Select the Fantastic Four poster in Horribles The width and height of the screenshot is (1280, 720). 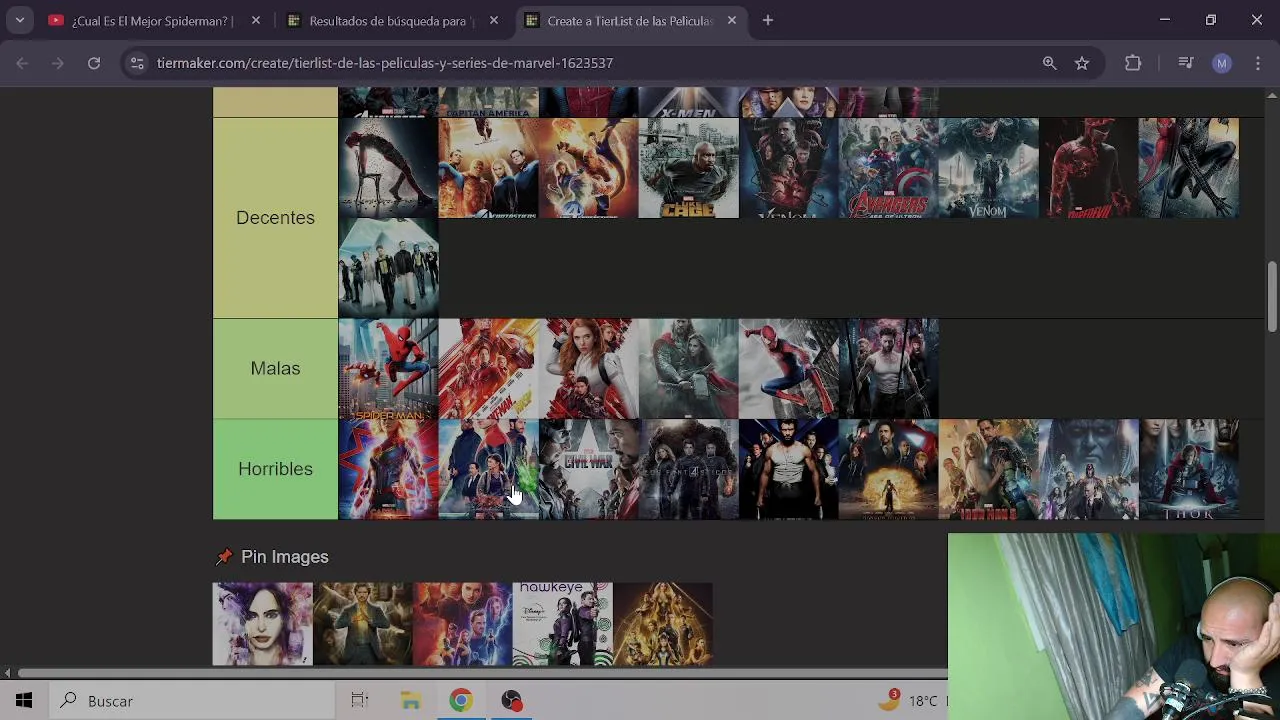click(x=688, y=469)
